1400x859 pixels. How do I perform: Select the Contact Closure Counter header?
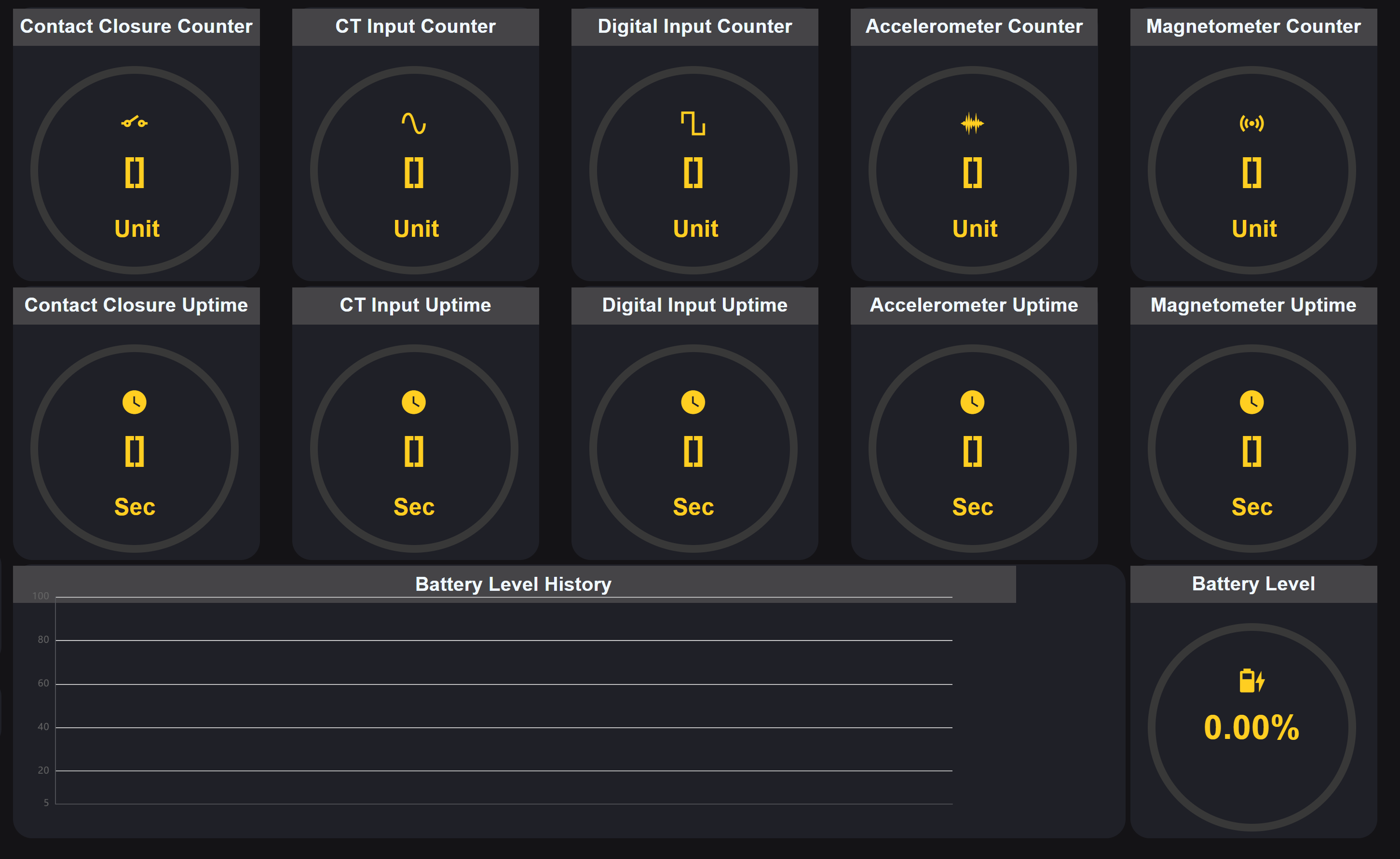136,26
